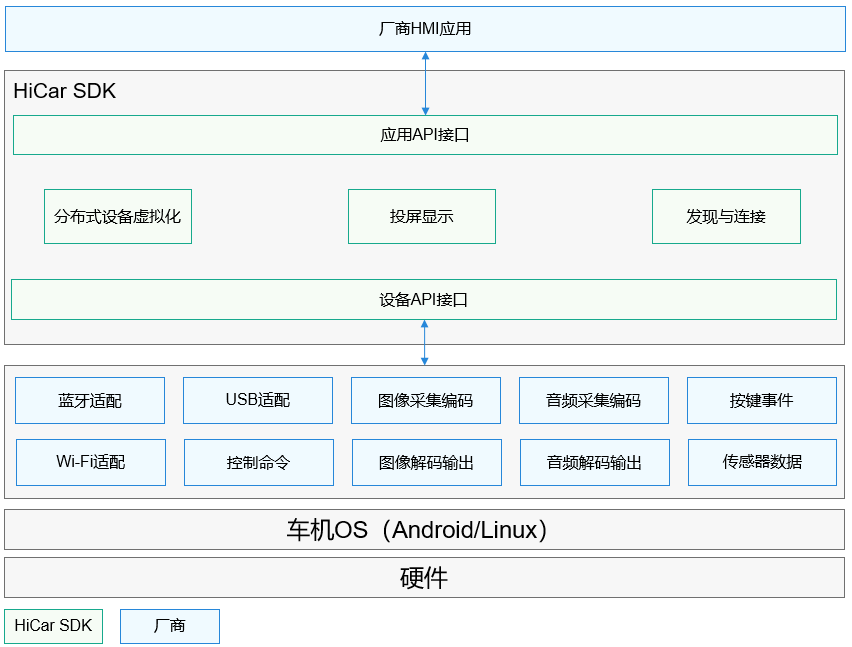This screenshot has height=647, width=852.
Task: Click the 音频解码输出 block
Action: click(x=595, y=462)
